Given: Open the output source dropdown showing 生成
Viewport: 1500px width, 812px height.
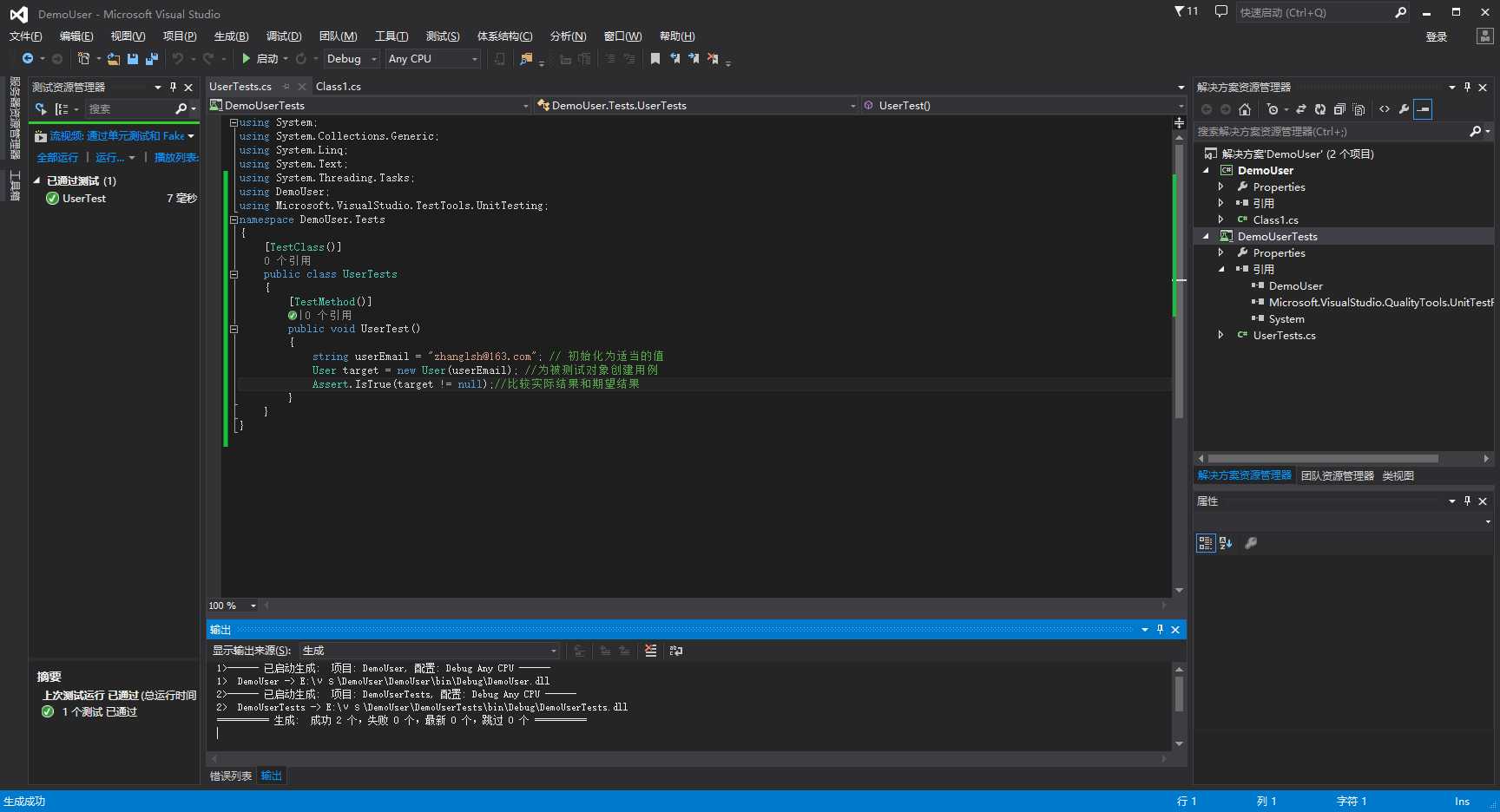Looking at the screenshot, I should coord(430,651).
